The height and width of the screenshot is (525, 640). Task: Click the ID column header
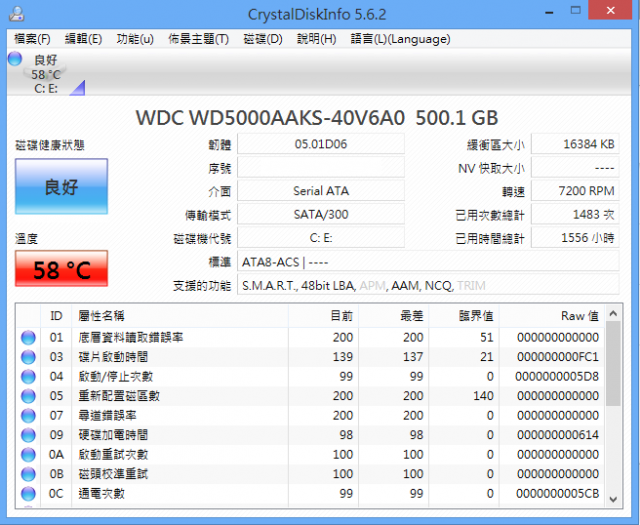(56, 316)
